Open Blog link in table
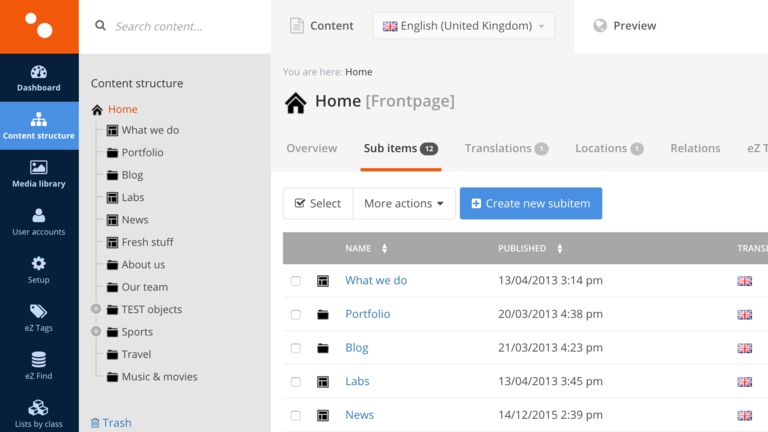 click(357, 348)
